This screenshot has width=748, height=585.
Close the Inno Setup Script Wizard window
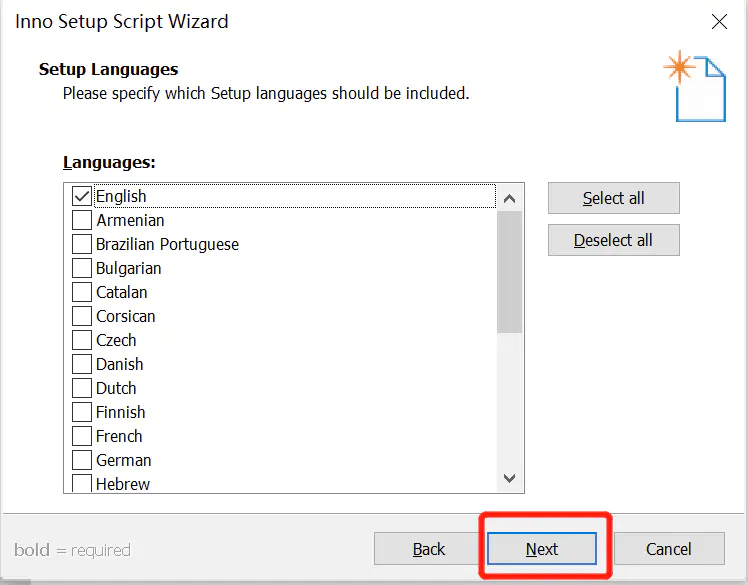pyautogui.click(x=719, y=21)
